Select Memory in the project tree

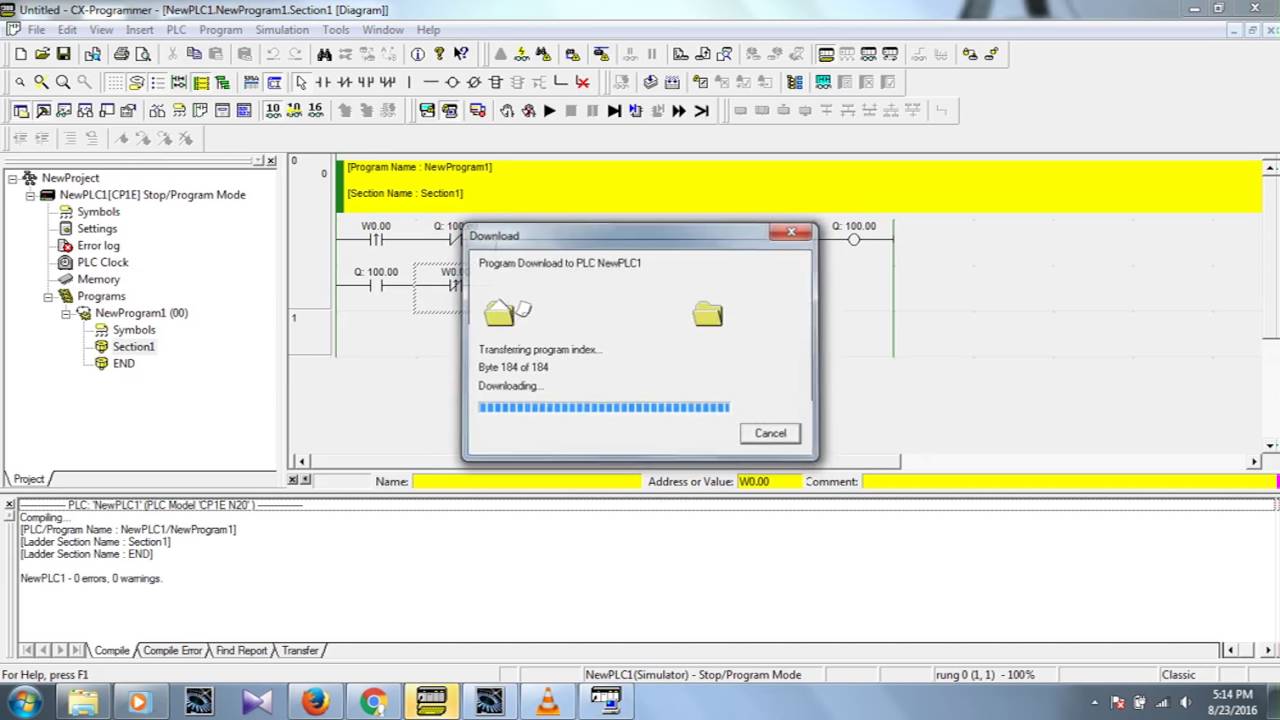tap(98, 280)
